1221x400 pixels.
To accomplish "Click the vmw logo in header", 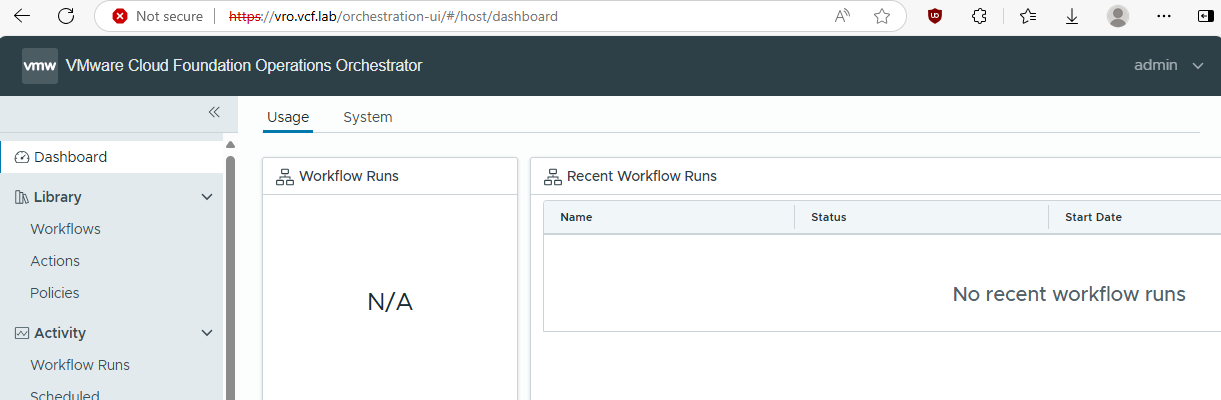I will (40, 66).
